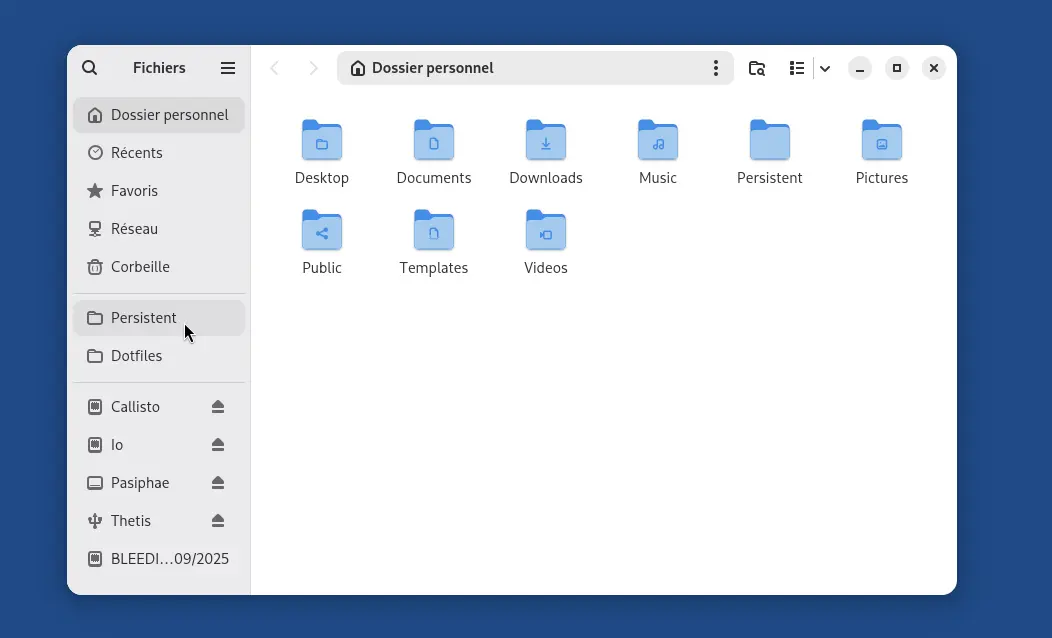Viewport: 1052px width, 638px height.
Task: Expand the view options chevron
Action: 825,68
